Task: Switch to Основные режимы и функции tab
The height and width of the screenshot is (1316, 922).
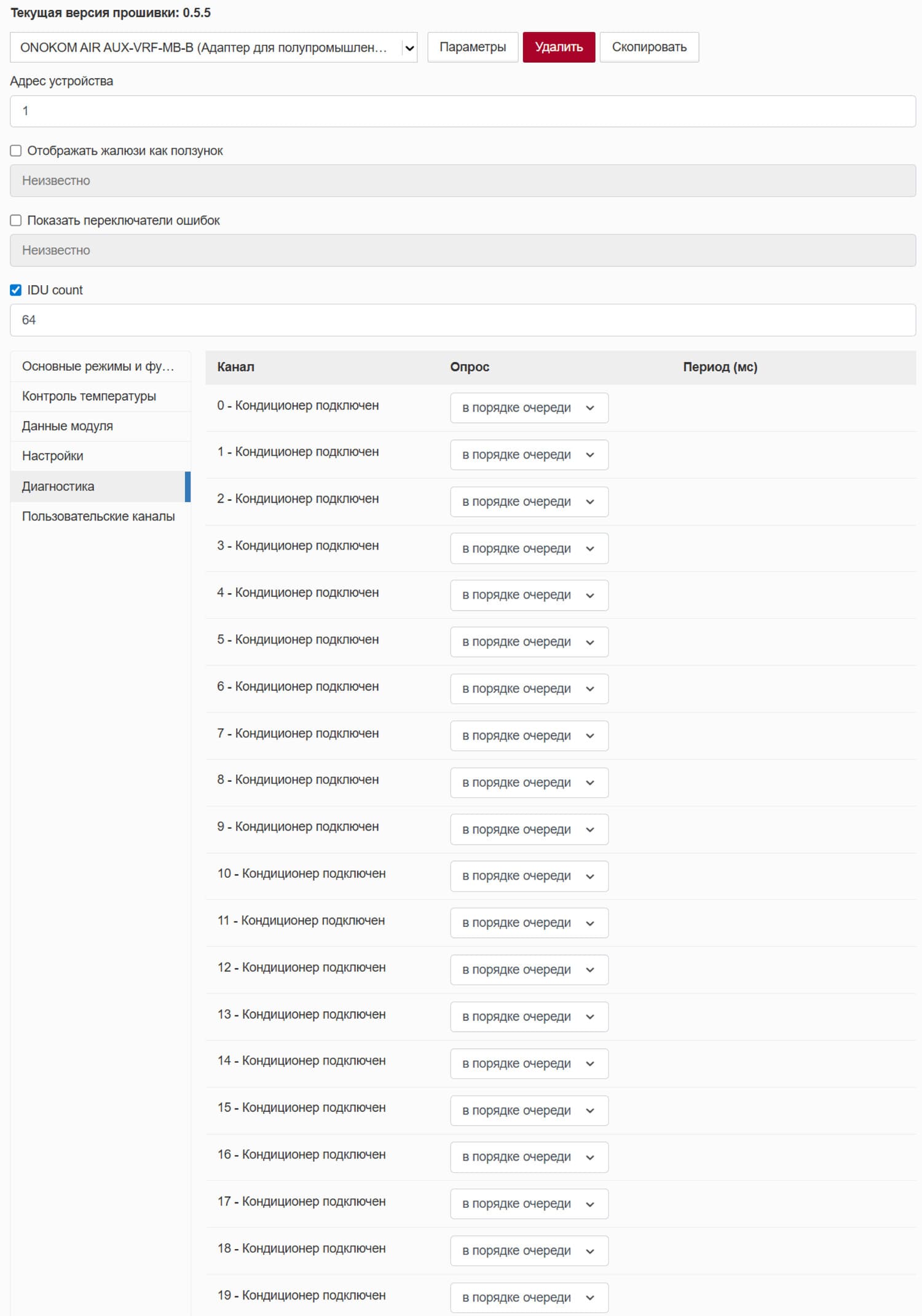Action: [100, 366]
